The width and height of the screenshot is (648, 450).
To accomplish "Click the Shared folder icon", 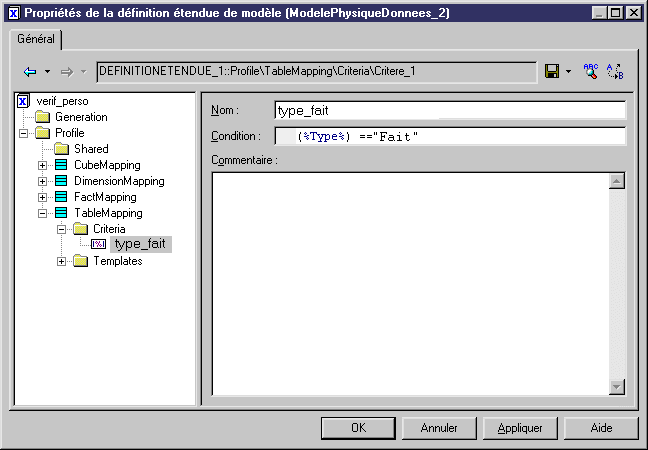I will (x=61, y=149).
